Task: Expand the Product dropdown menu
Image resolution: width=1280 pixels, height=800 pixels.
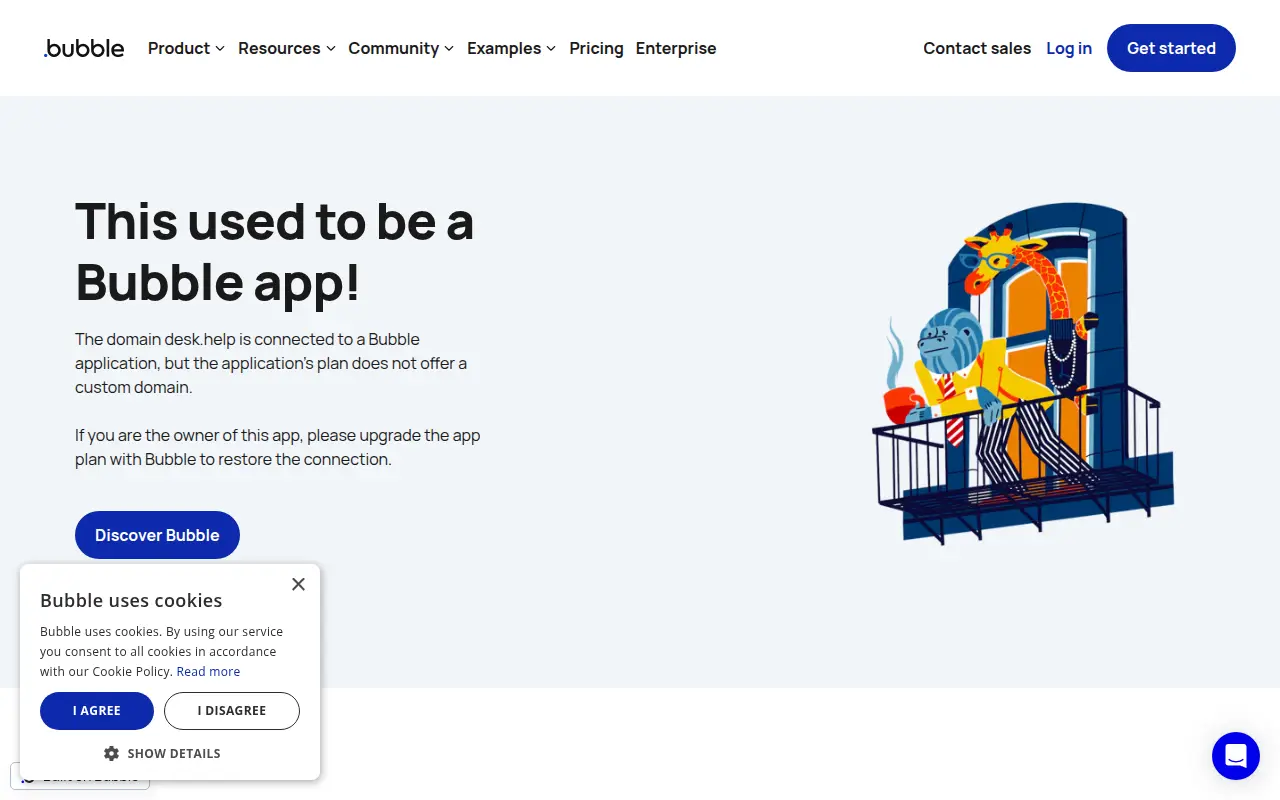Action: point(186,48)
